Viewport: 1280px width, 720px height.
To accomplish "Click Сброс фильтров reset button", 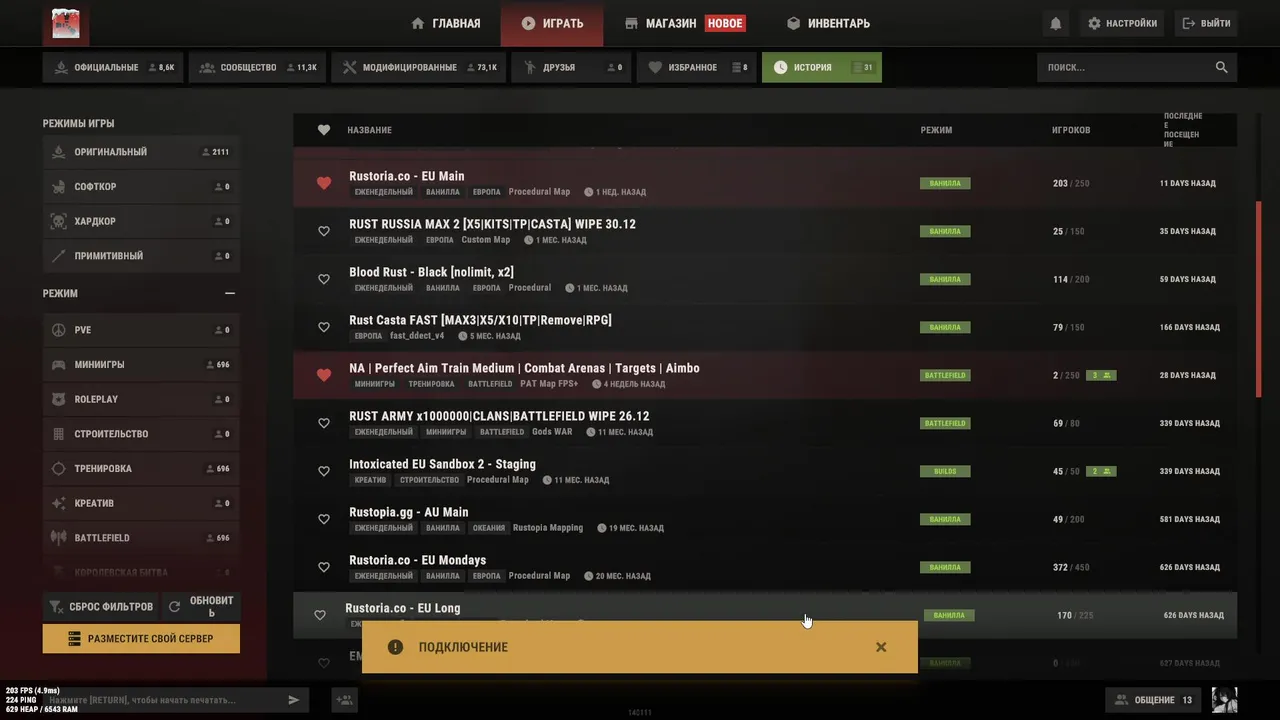I will [x=101, y=606].
